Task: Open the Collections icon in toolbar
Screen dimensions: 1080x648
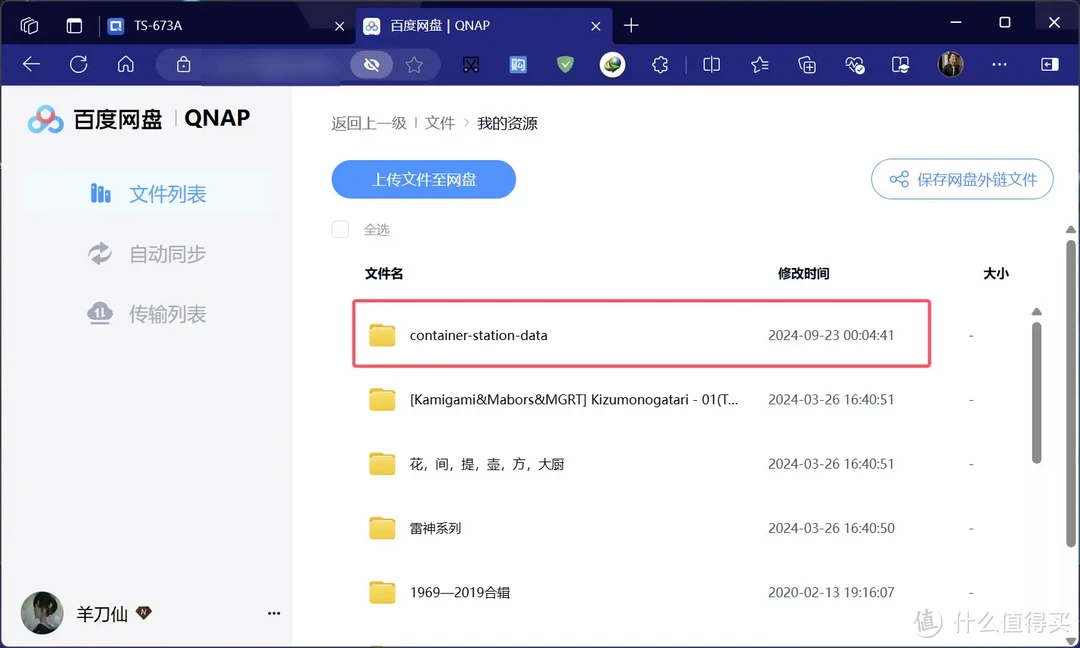Action: [x=807, y=64]
